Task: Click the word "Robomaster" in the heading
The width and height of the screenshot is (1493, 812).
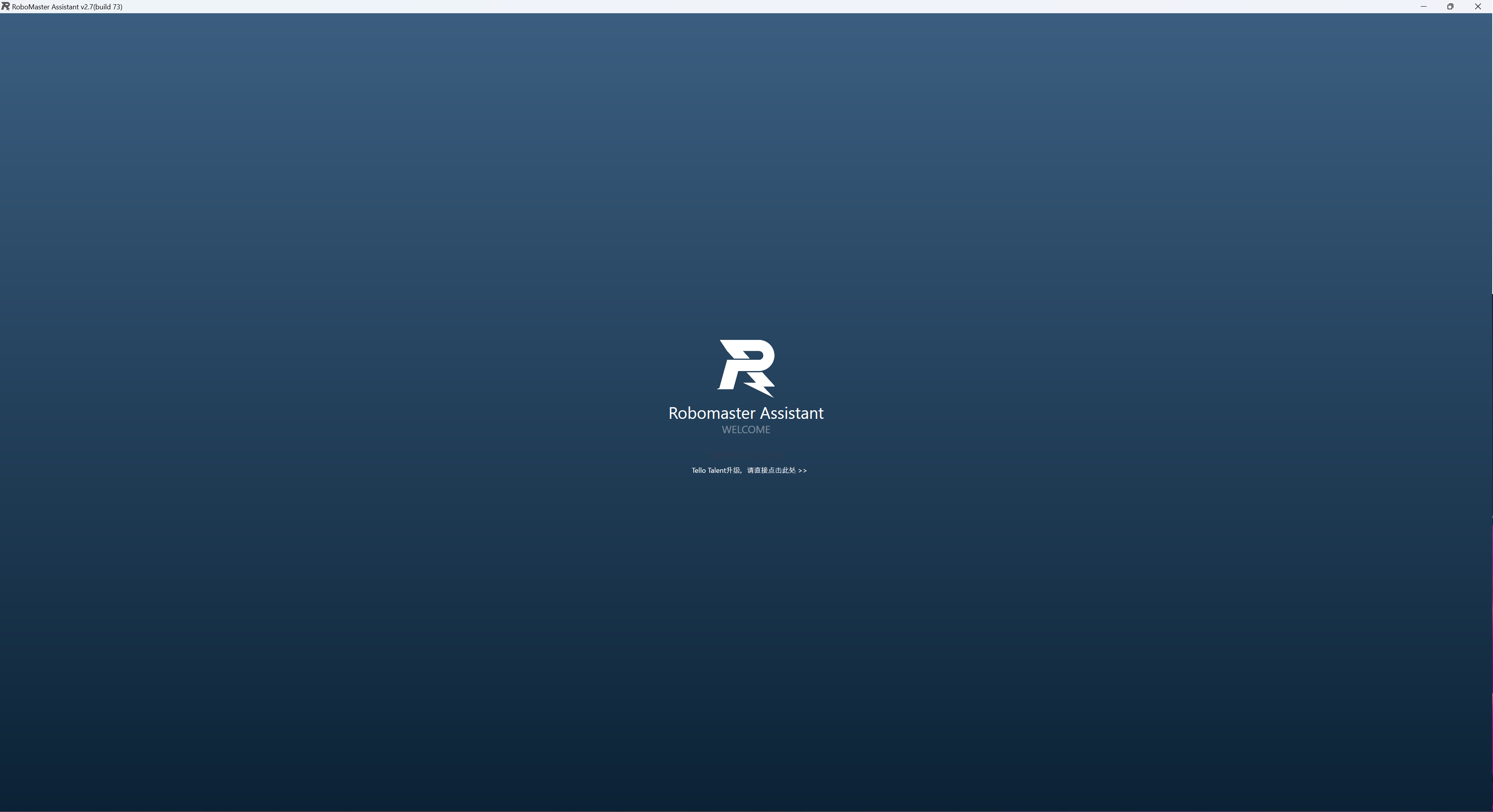Action: point(712,413)
